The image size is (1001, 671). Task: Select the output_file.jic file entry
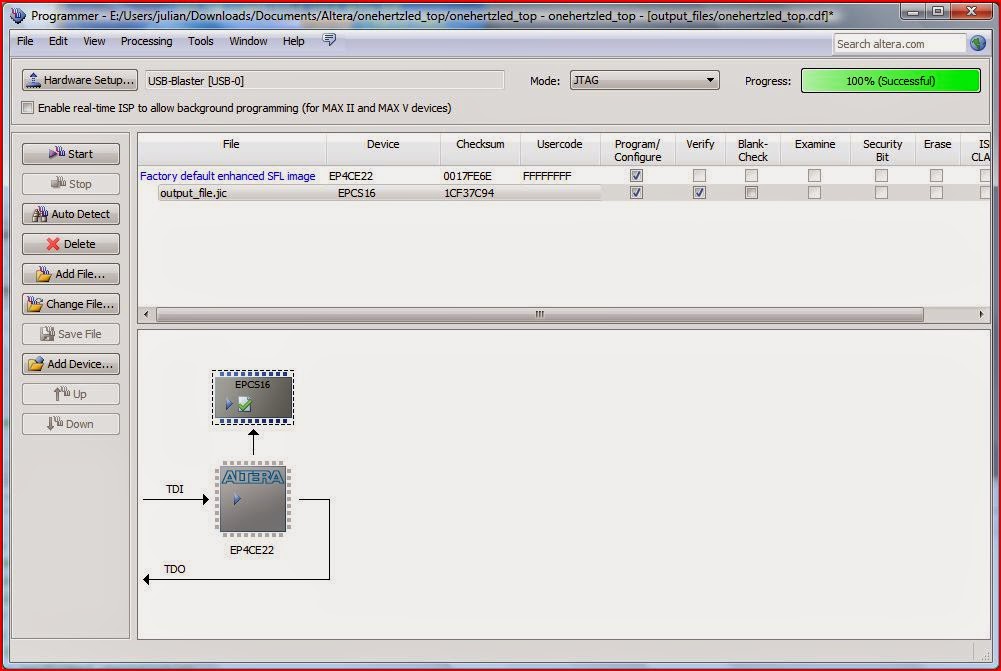[193, 193]
